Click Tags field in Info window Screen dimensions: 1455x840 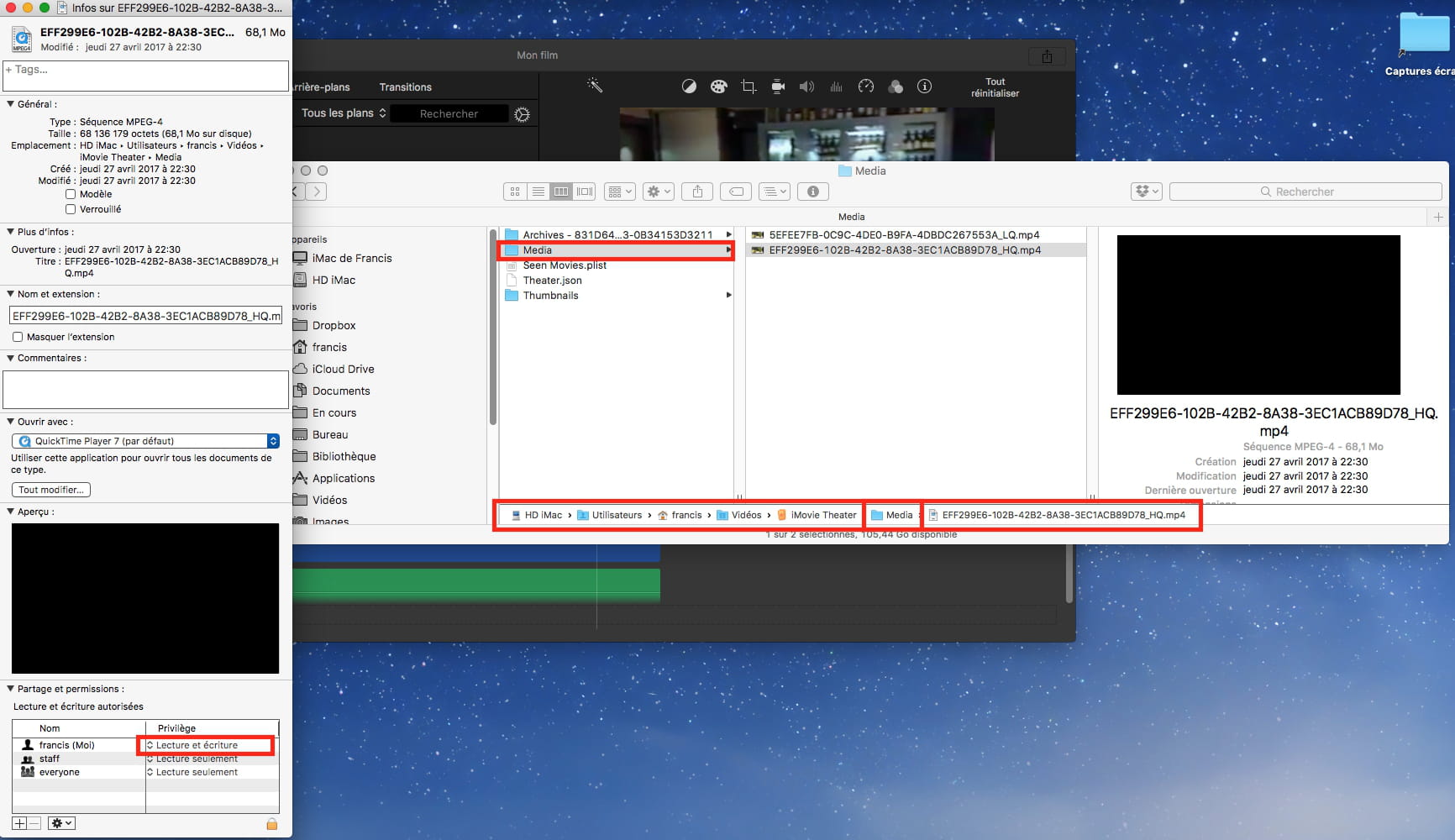click(x=145, y=76)
